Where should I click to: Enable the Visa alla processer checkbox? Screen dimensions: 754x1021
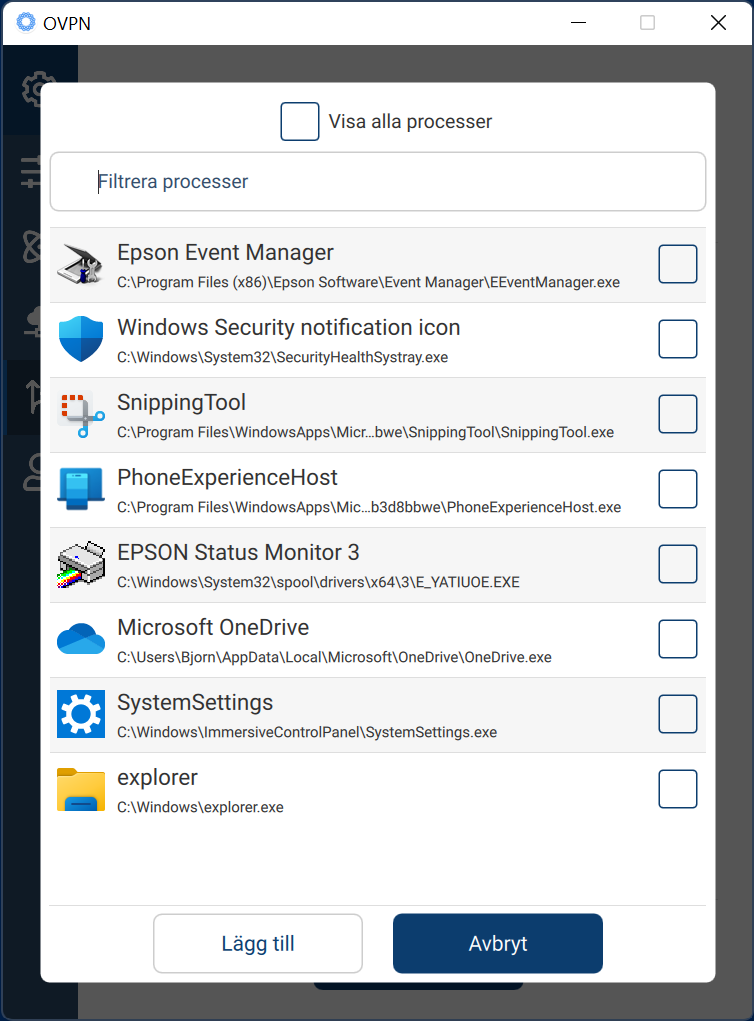tap(300, 121)
